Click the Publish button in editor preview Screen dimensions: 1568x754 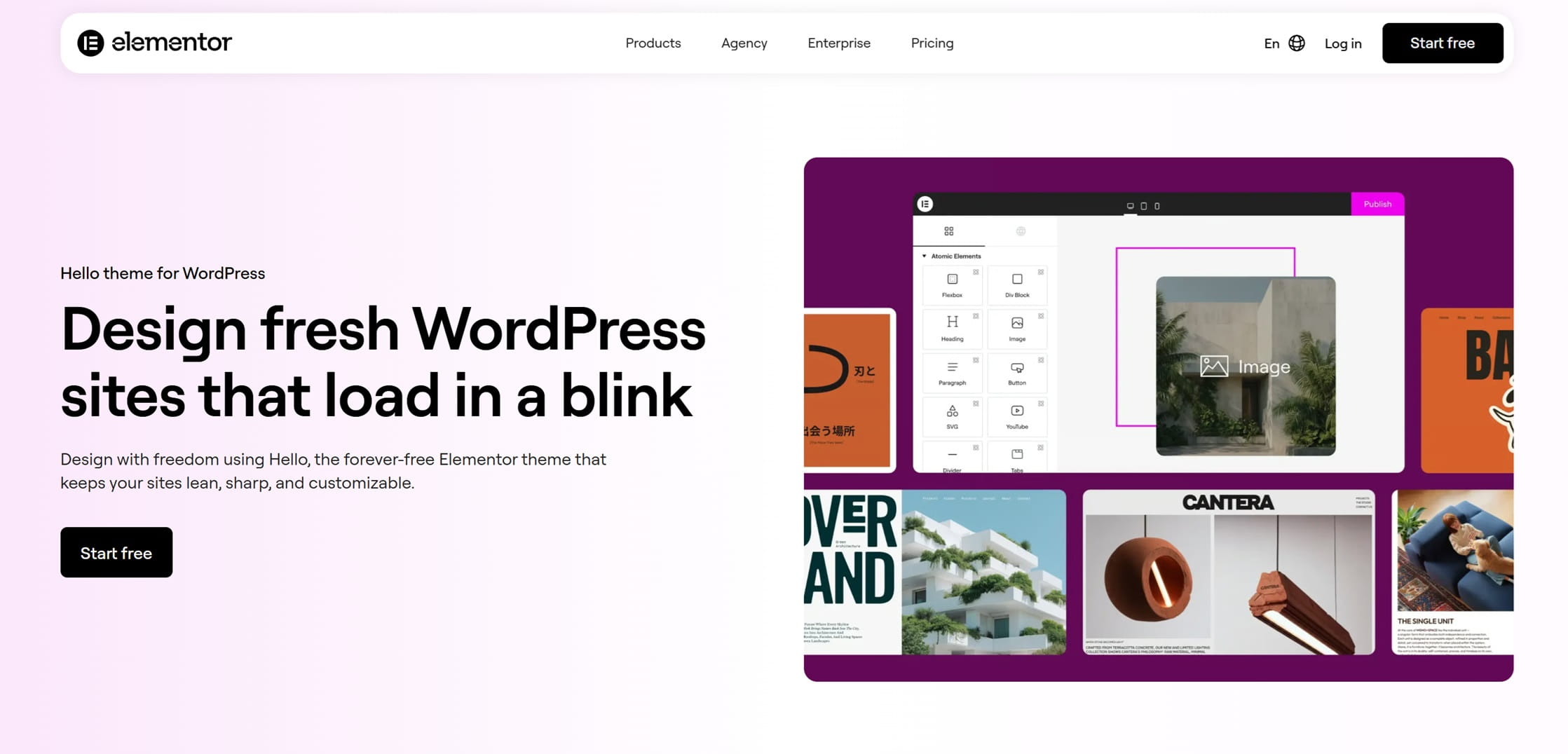click(1377, 204)
